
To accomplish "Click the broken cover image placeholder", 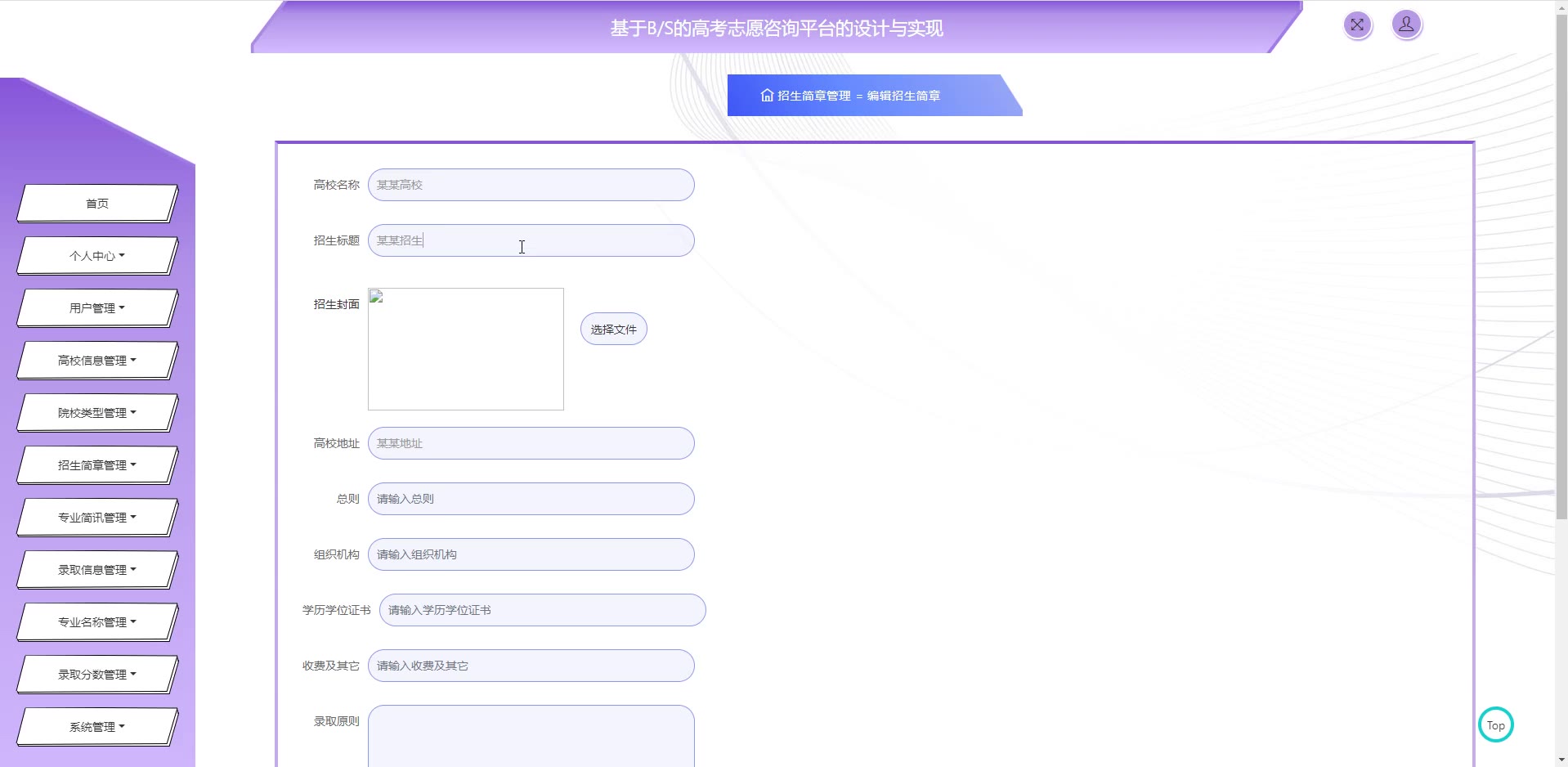I will tap(466, 349).
